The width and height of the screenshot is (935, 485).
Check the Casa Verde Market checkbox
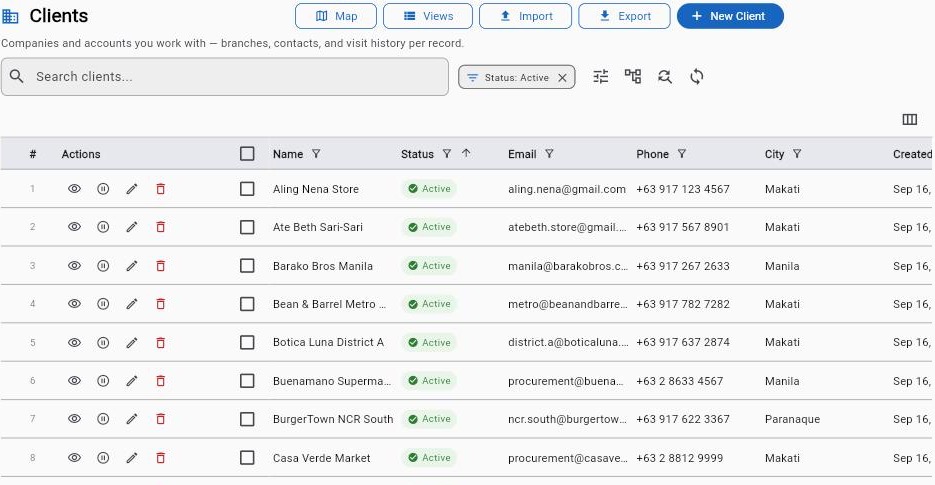(247, 458)
